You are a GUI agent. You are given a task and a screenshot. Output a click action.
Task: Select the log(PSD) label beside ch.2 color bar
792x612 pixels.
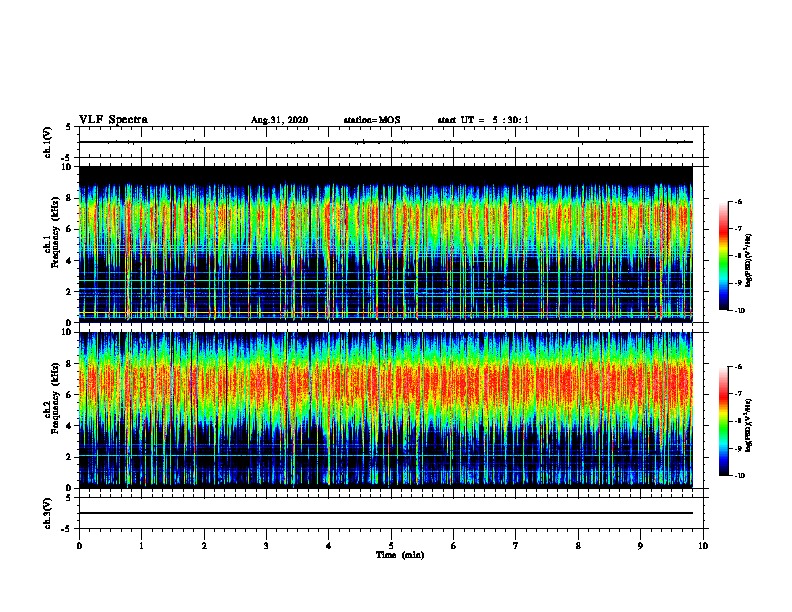pos(749,426)
